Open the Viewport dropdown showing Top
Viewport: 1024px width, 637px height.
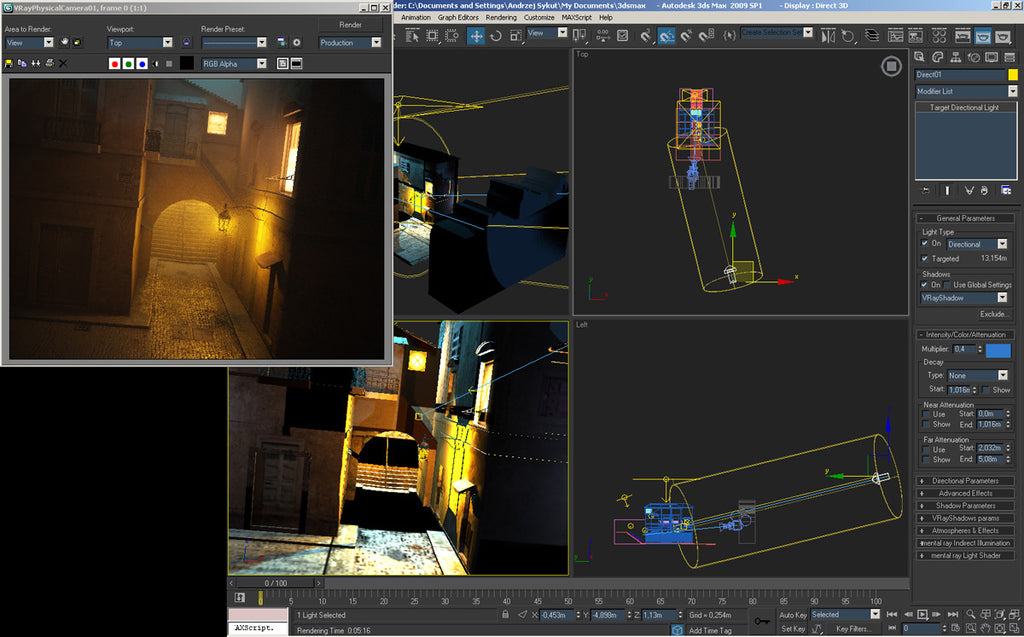(x=168, y=43)
